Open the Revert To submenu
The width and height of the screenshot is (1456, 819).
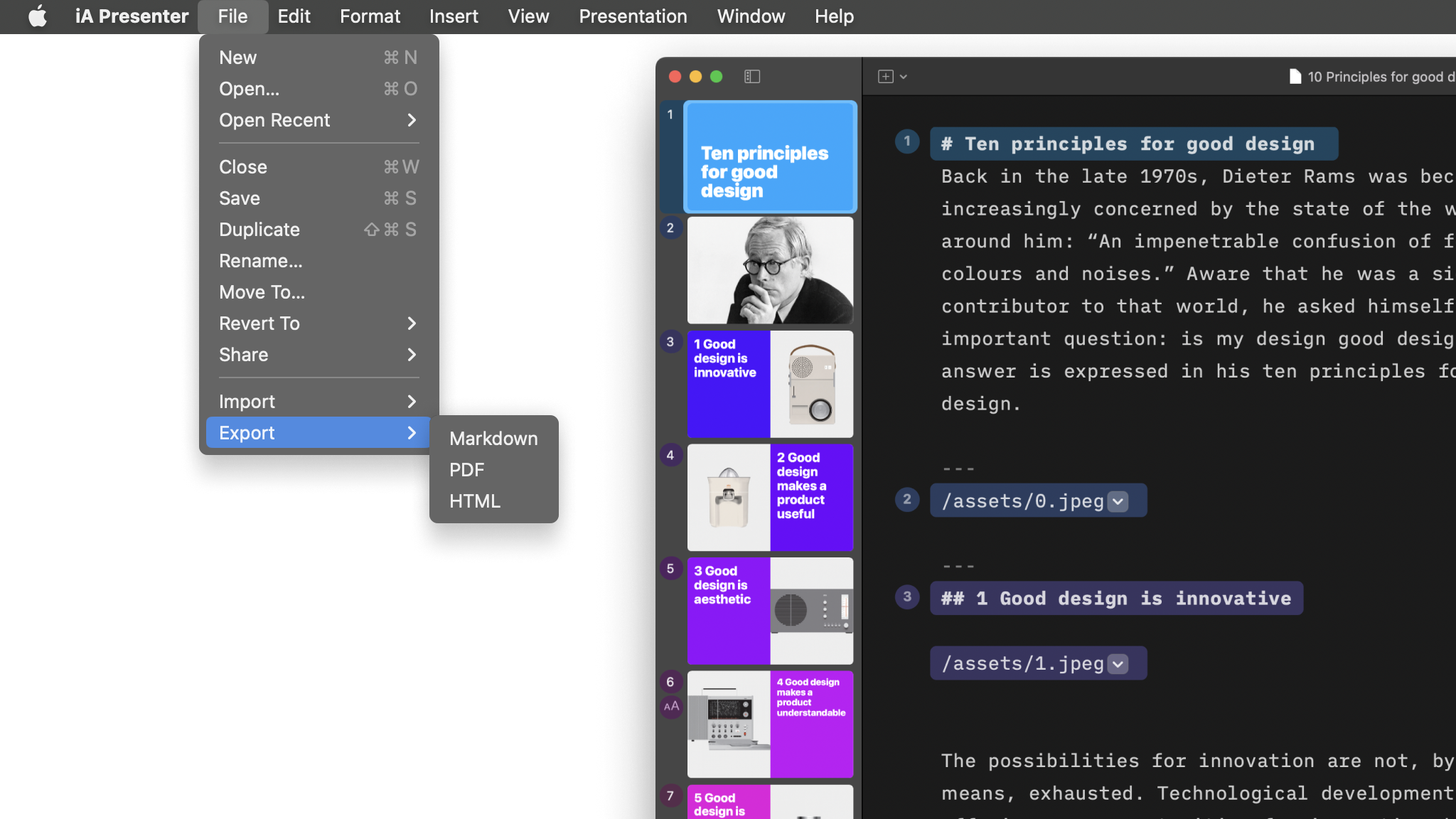[x=318, y=323]
